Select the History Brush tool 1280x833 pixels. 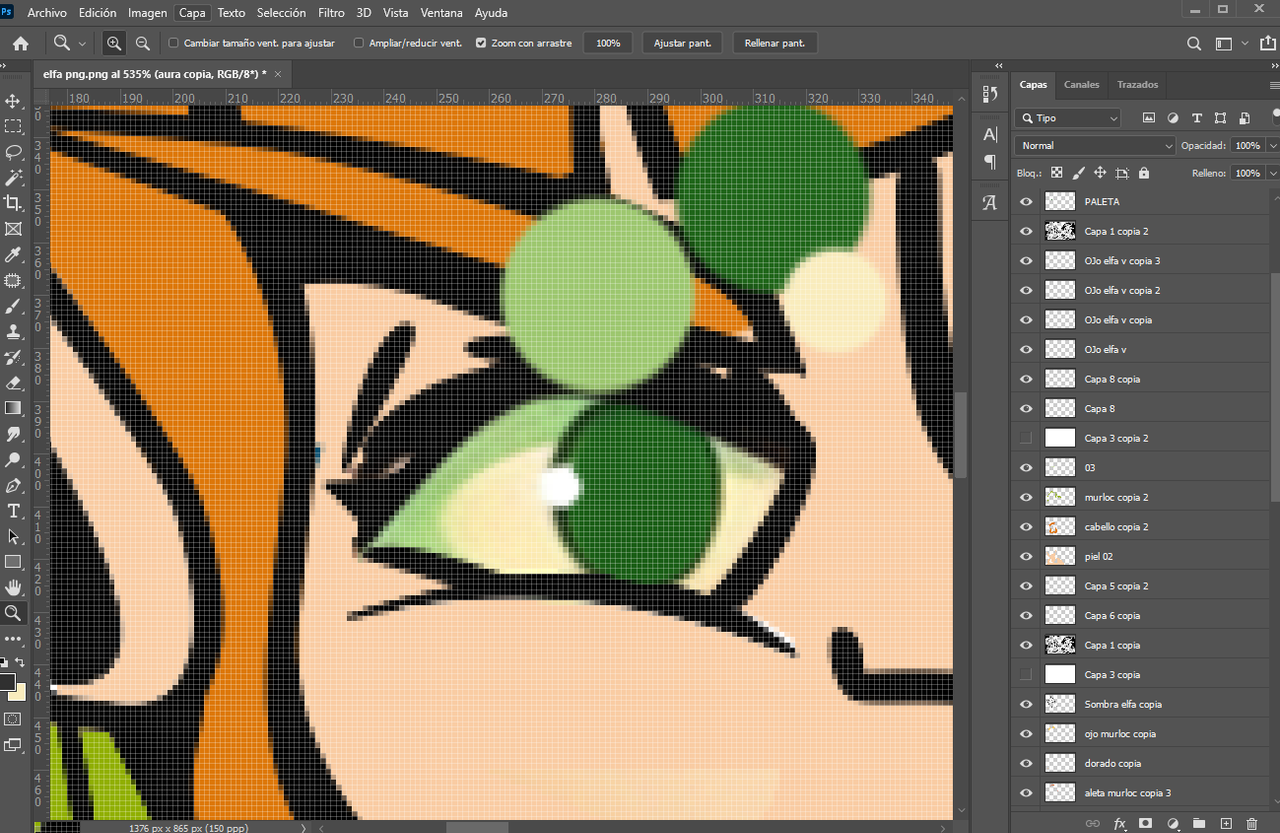tap(14, 357)
